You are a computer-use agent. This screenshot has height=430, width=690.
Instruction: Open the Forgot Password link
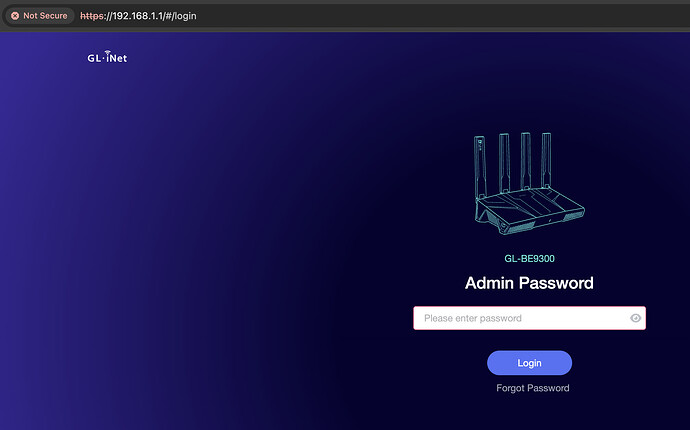[532, 388]
